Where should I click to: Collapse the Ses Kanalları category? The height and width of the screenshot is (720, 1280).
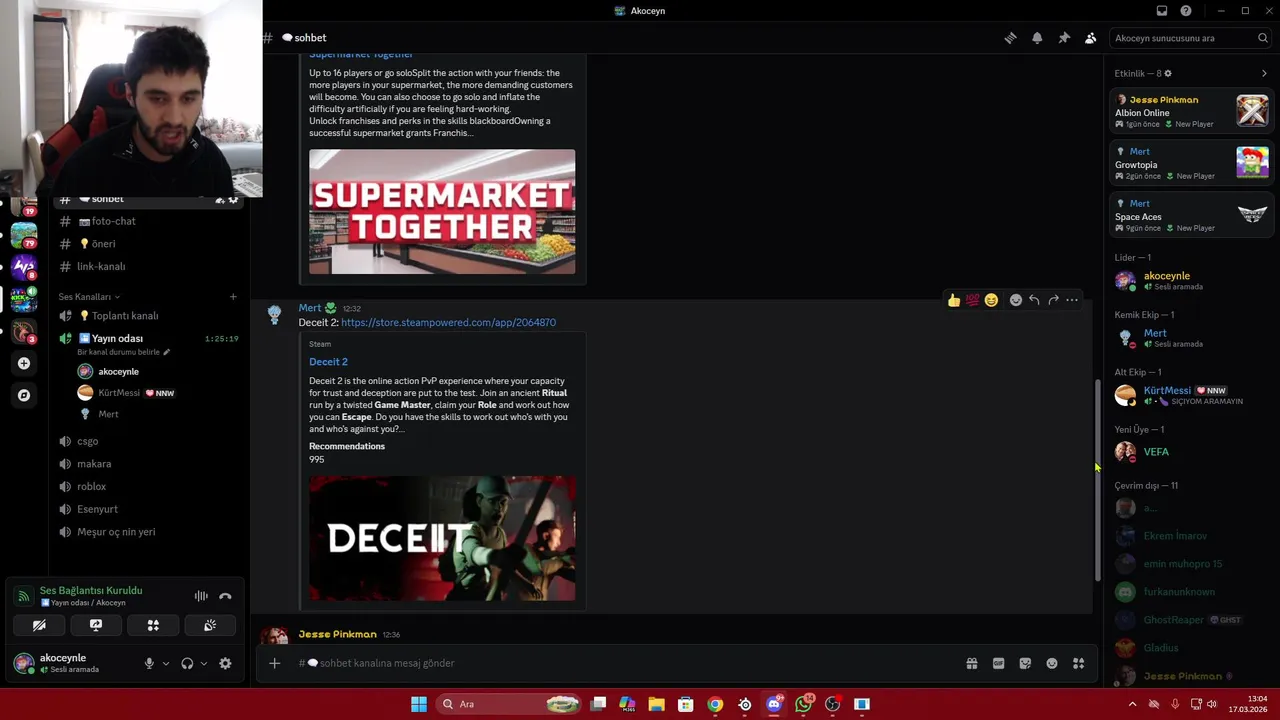click(88, 297)
